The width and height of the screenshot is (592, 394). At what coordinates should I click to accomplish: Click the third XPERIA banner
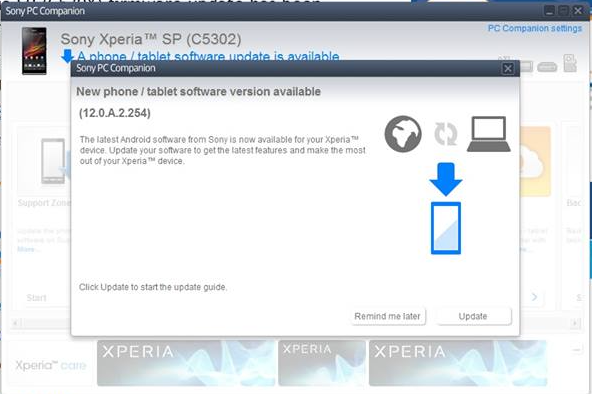(458, 363)
